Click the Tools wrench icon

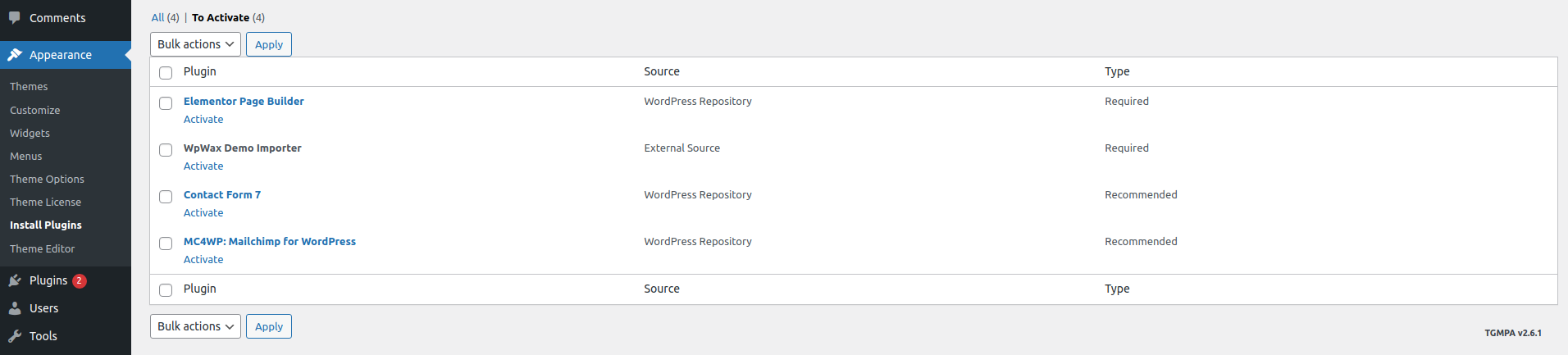pyautogui.click(x=15, y=336)
